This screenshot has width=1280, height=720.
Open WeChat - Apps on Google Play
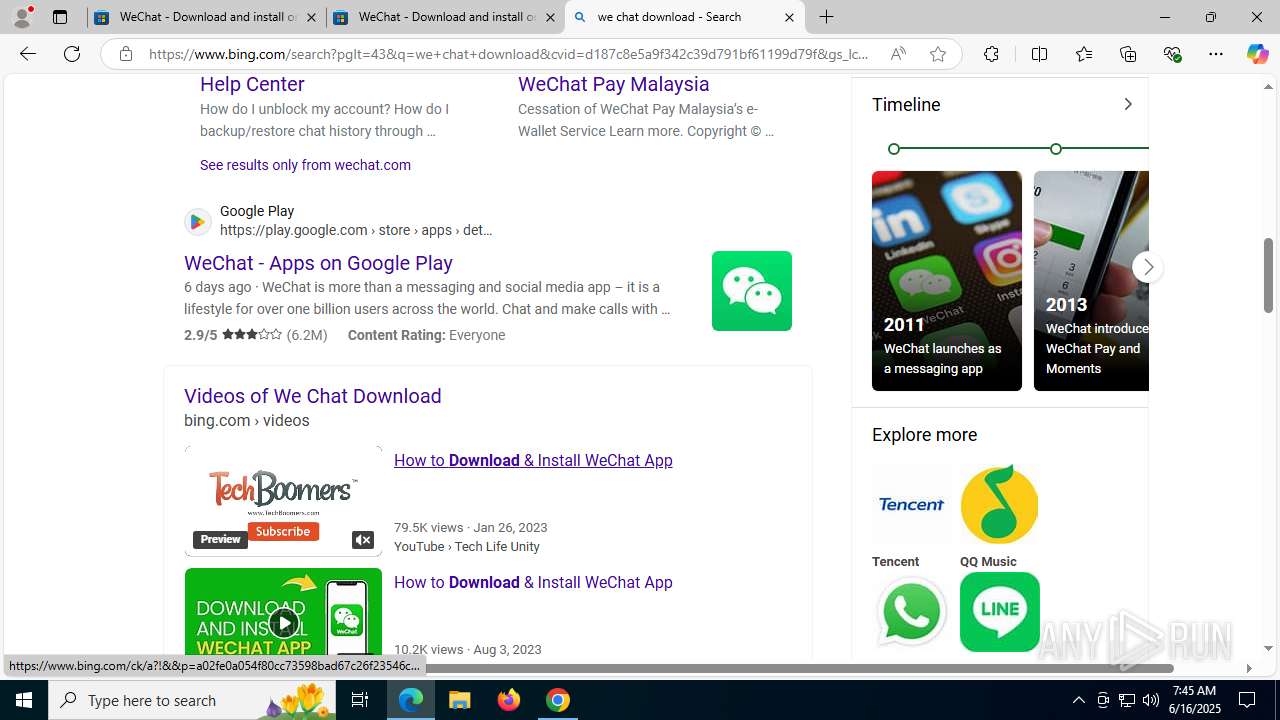pyautogui.click(x=318, y=263)
